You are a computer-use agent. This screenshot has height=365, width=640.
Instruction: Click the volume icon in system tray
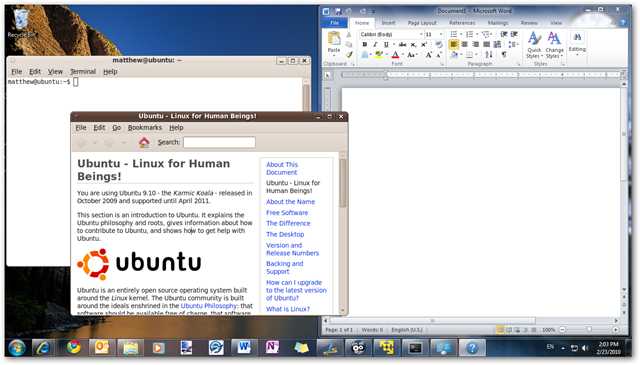pyautogui.click(x=585, y=348)
